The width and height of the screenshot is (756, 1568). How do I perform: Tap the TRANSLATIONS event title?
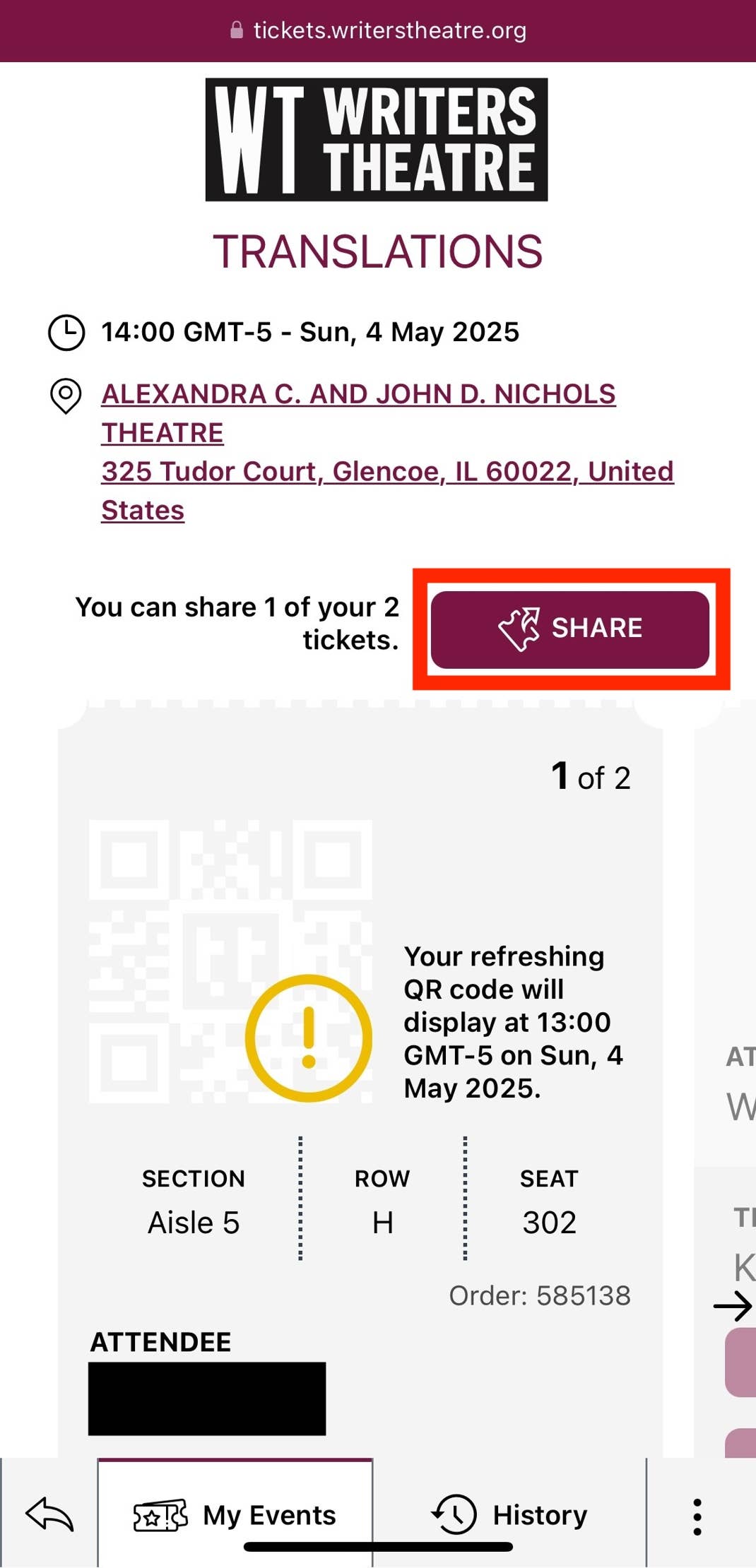[x=377, y=251]
